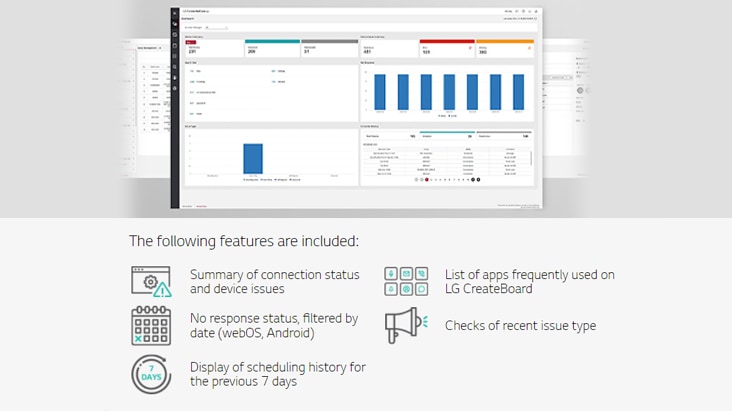The image size is (732, 411).
Task: Select the gray-topped device summary card
Action: pos(329,47)
